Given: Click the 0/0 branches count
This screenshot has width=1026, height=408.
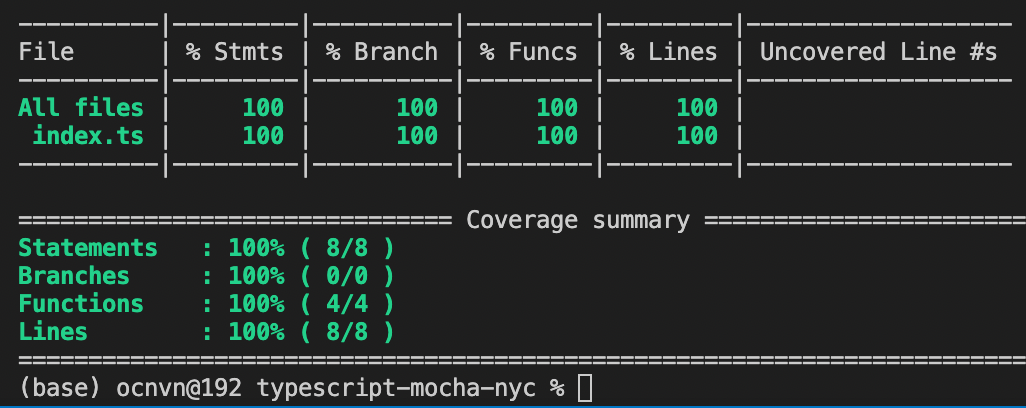Looking at the screenshot, I should click(x=347, y=276).
